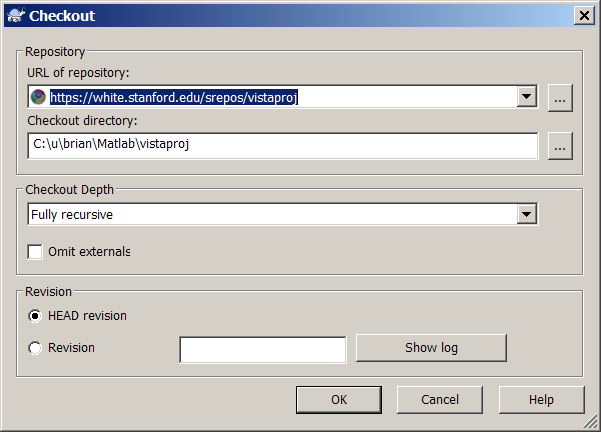Close the Checkout dialog window
Image resolution: width=601 pixels, height=432 pixels.
point(582,15)
